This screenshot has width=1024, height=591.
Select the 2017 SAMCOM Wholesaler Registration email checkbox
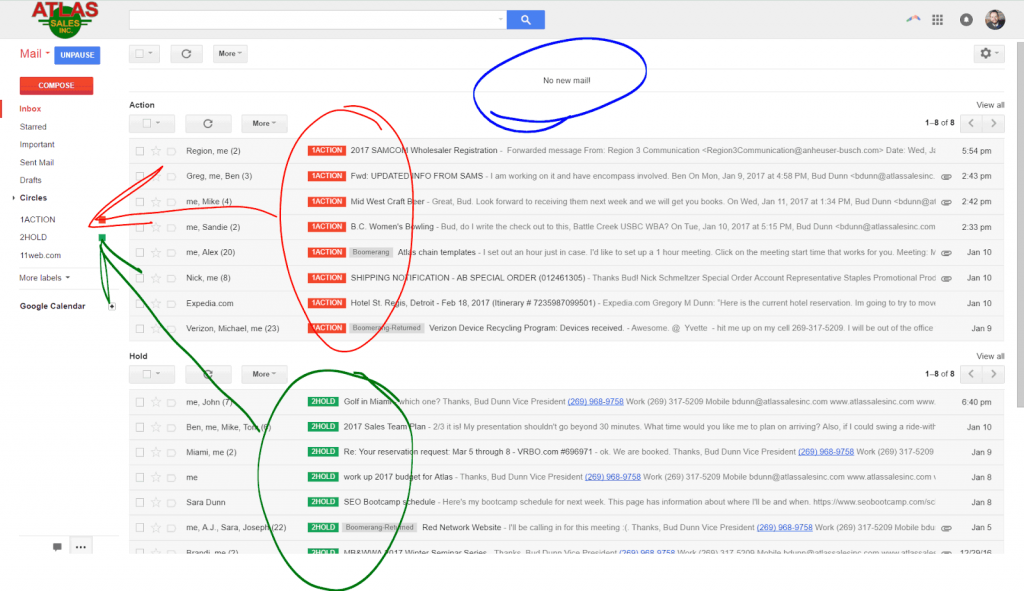140,151
